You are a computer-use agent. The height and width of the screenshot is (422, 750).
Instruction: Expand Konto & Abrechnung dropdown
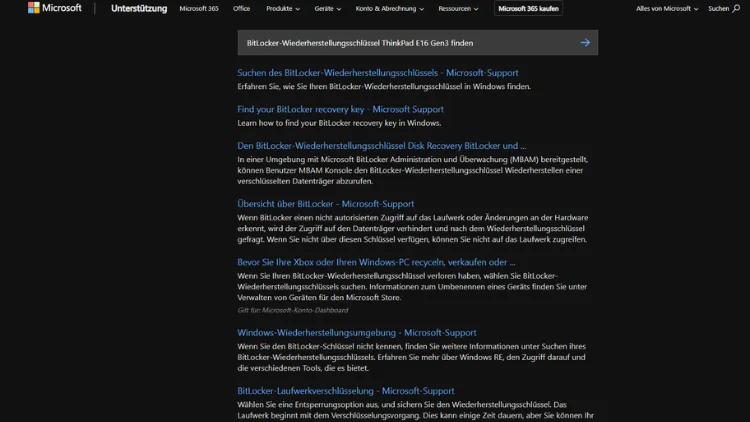pyautogui.click(x=389, y=9)
